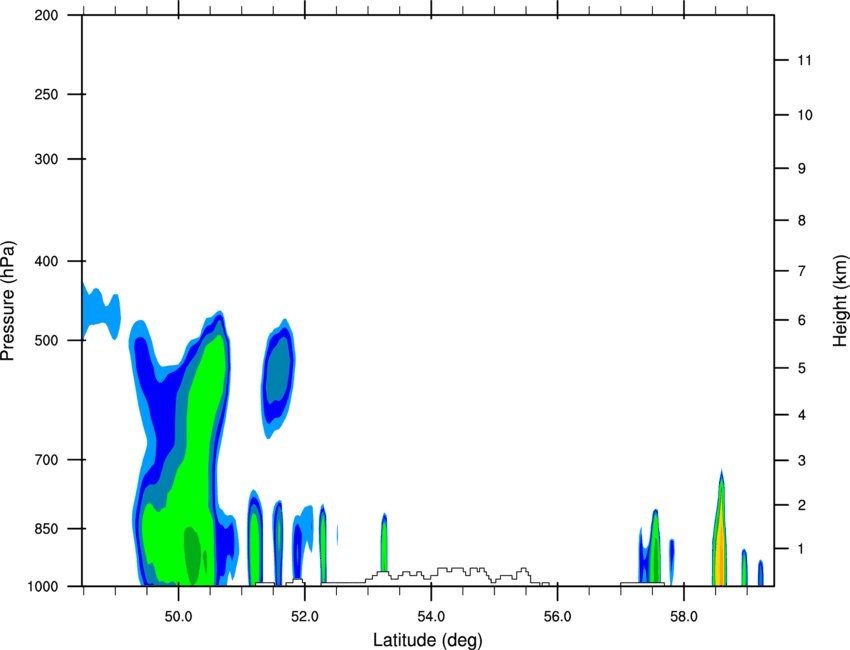Screen dimensions: 850x650
Task: Pick the 11 km height label
Action: (x=804, y=60)
